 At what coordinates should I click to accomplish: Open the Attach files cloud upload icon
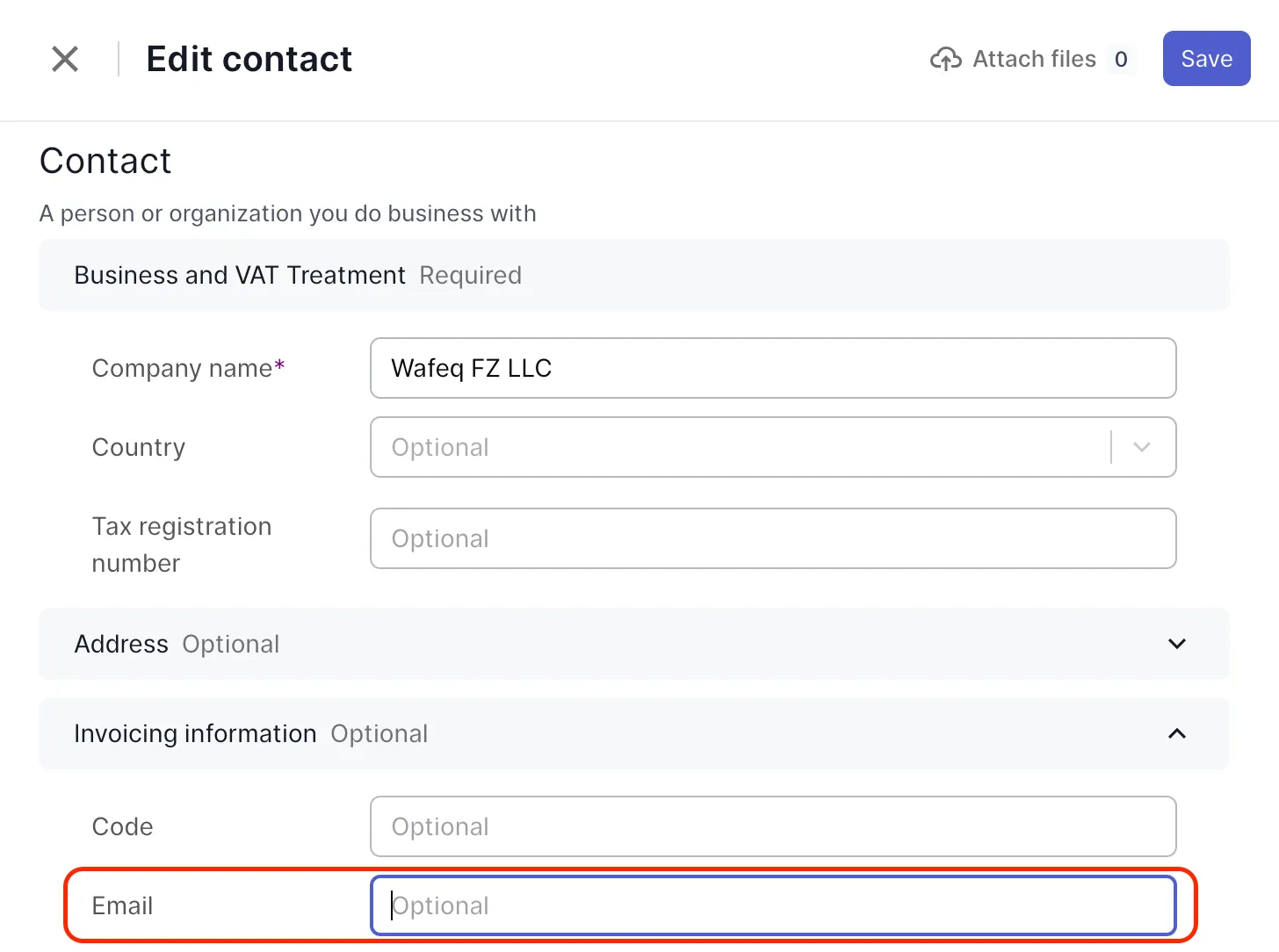(x=946, y=58)
